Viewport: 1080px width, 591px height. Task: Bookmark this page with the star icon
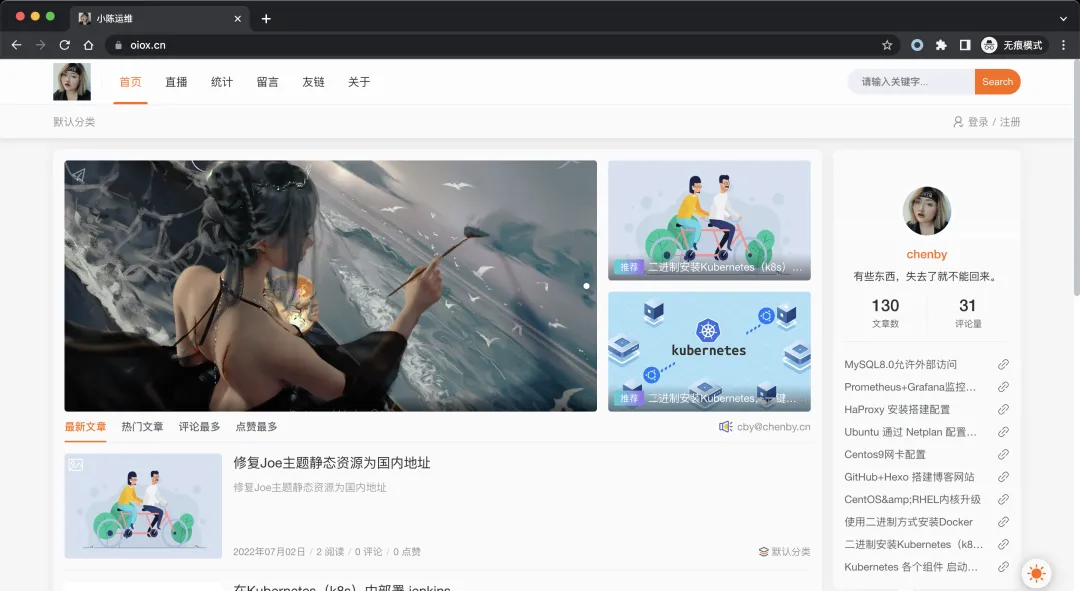887,45
